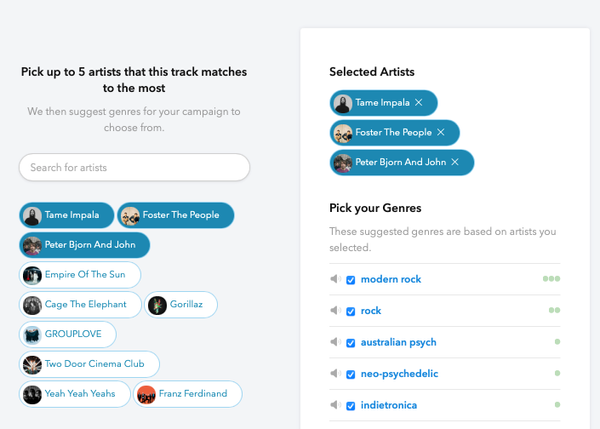Toggle the neo-psychedelic checkbox
The image size is (600, 429).
click(351, 374)
